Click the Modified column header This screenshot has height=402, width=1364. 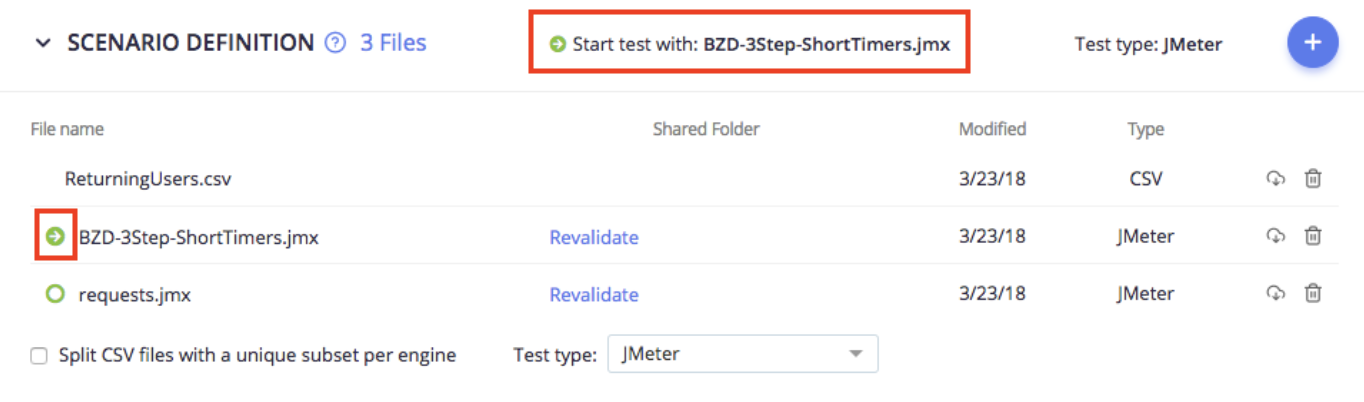(992, 129)
